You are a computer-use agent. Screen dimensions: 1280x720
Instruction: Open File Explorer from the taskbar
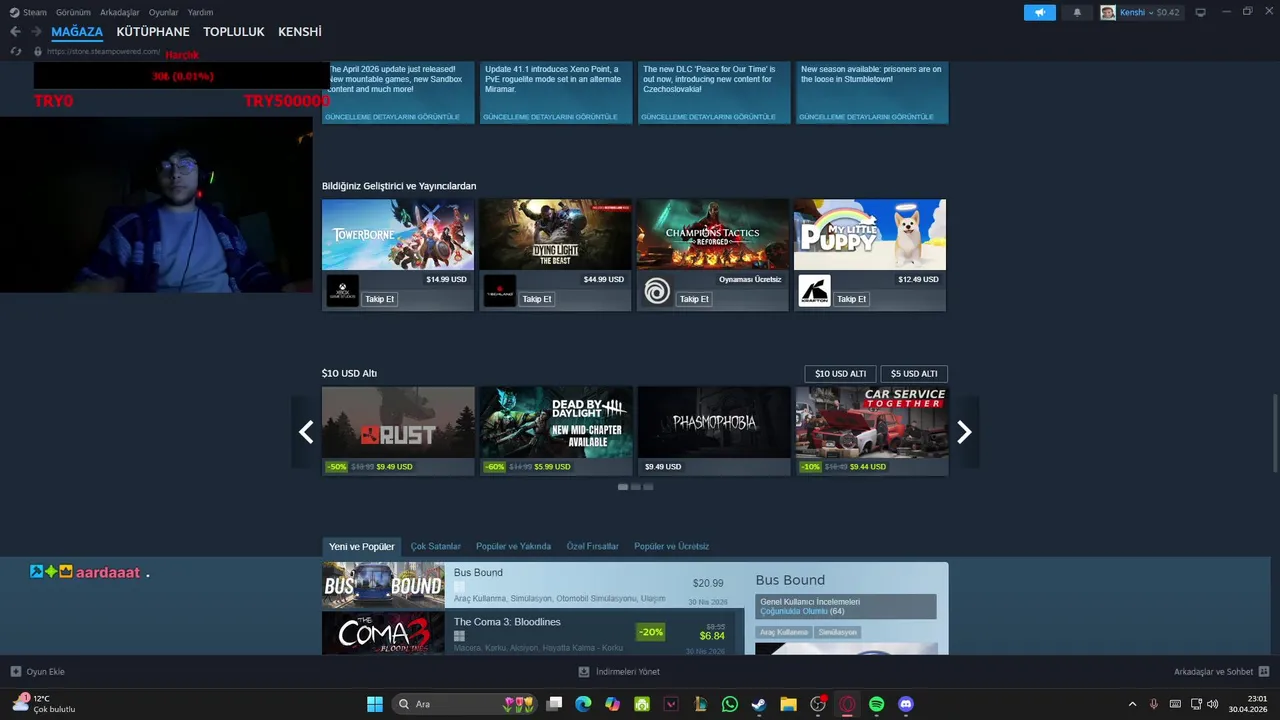coord(788,704)
